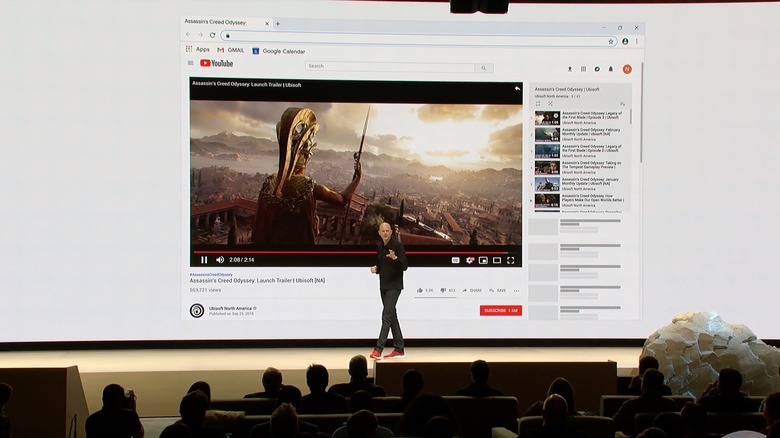Open the account avatar N
This screenshot has height=438, width=780.
click(627, 69)
